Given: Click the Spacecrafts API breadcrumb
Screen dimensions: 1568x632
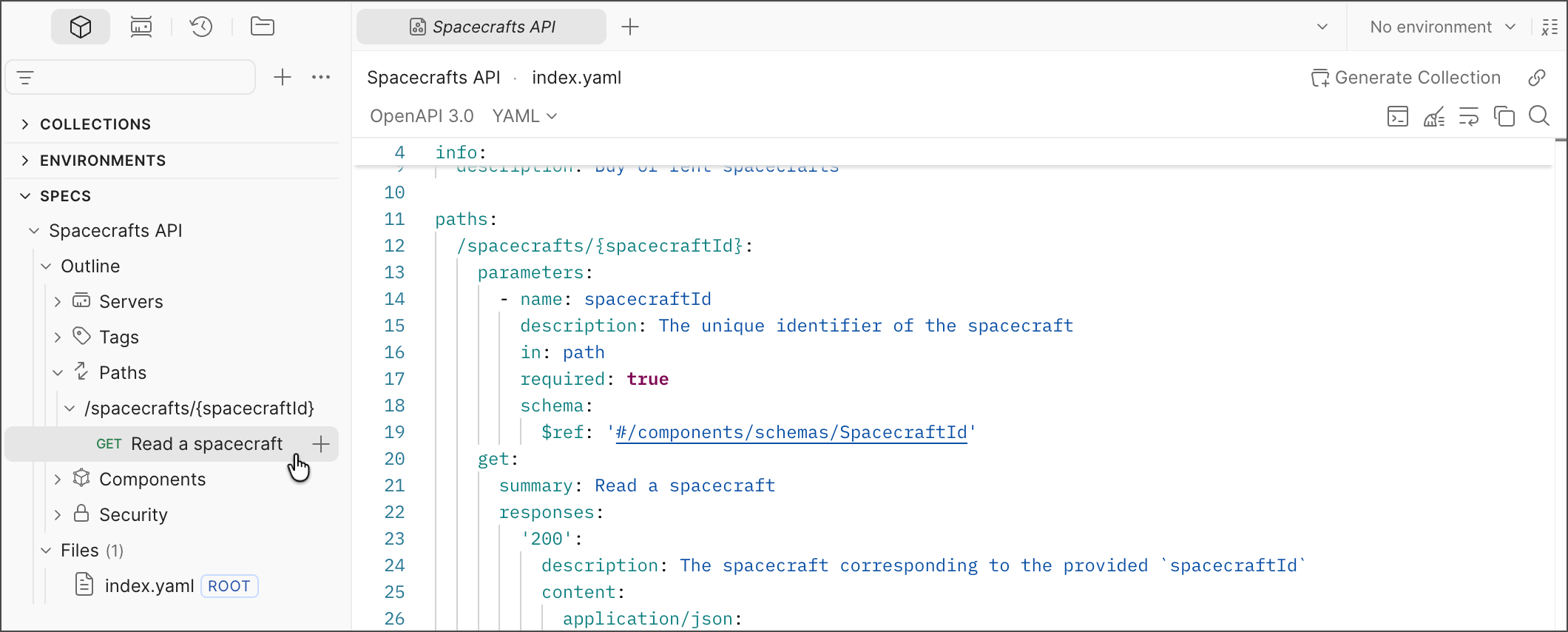Looking at the screenshot, I should click(433, 78).
